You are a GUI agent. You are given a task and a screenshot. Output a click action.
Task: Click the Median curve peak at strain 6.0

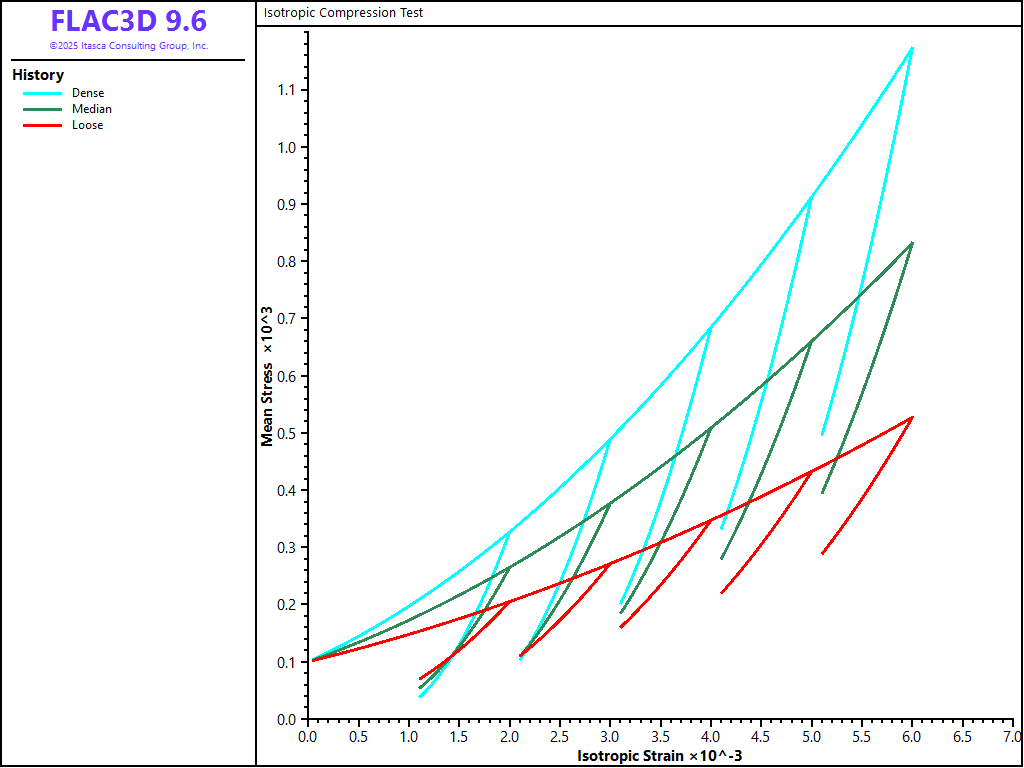pyautogui.click(x=912, y=243)
